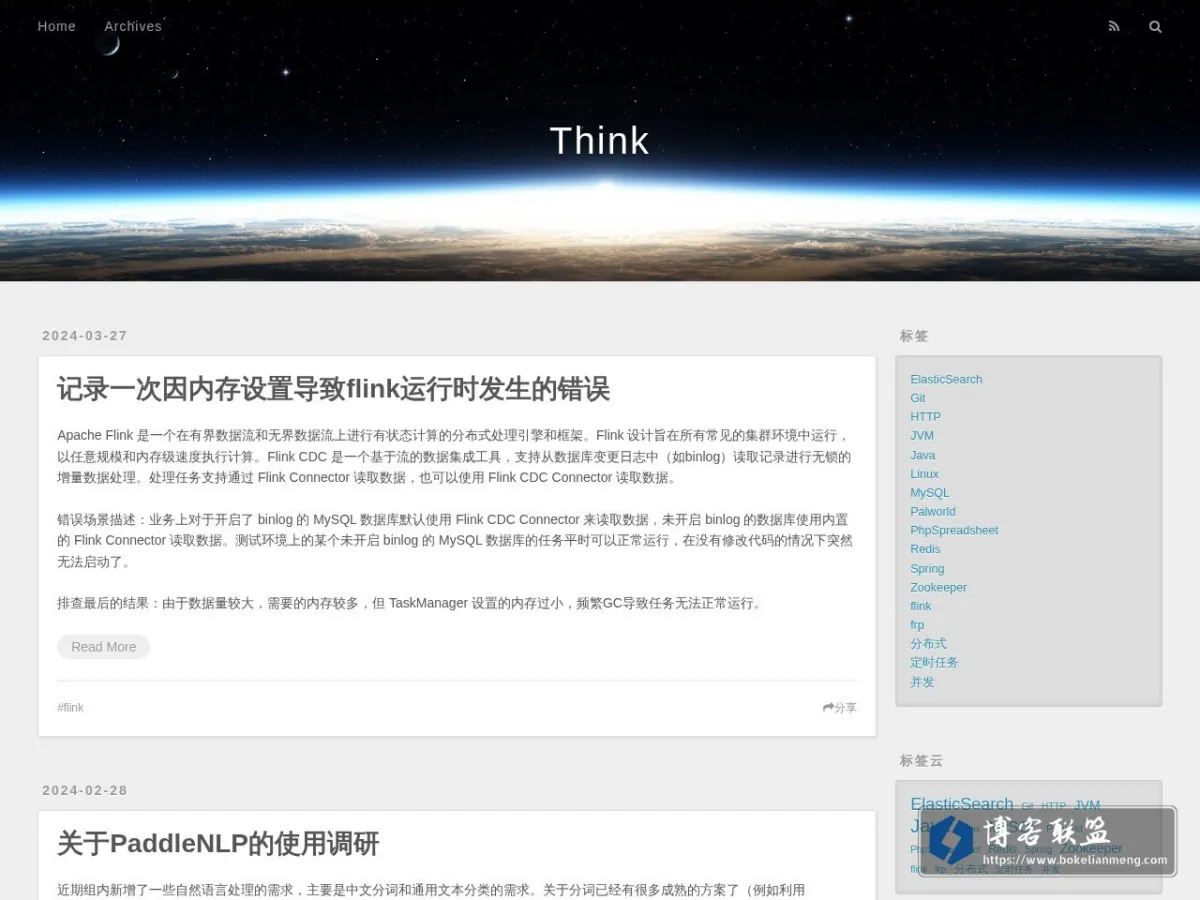Select Java in the 标签 list

click(923, 455)
